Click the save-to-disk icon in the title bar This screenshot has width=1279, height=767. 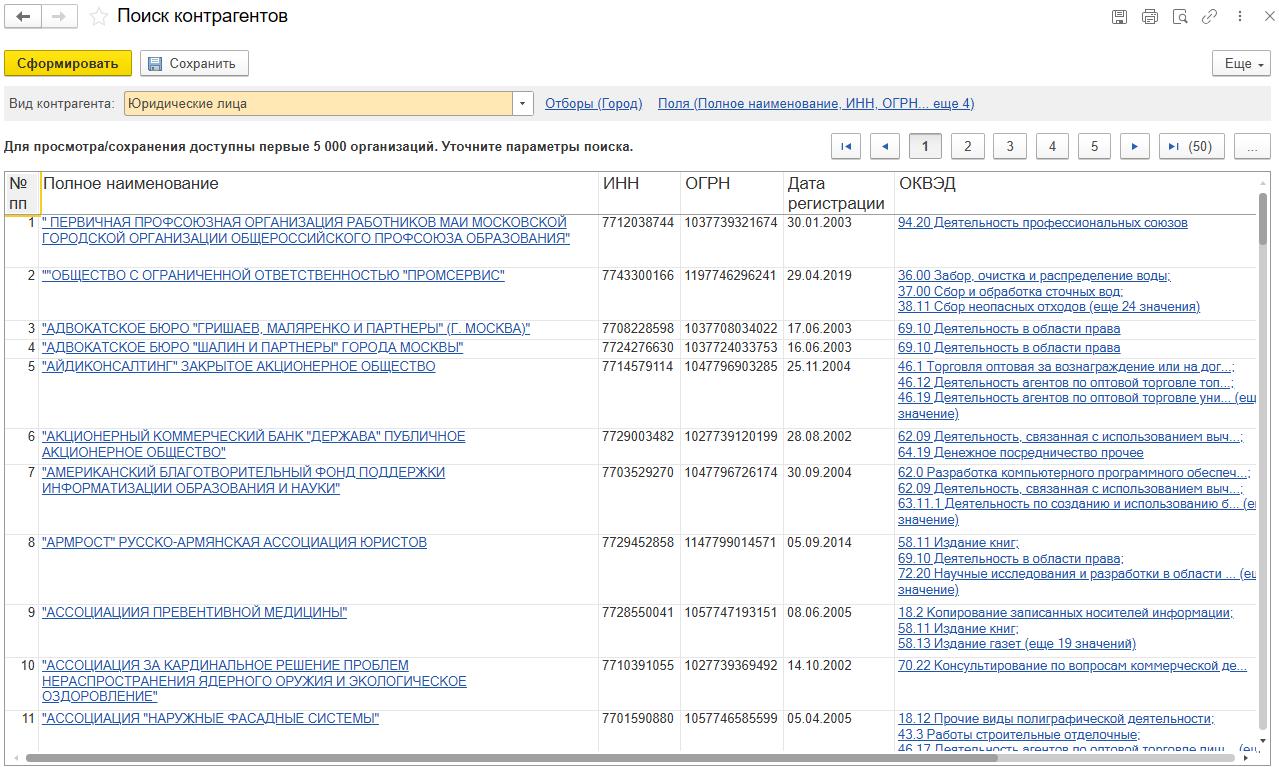coord(1119,17)
